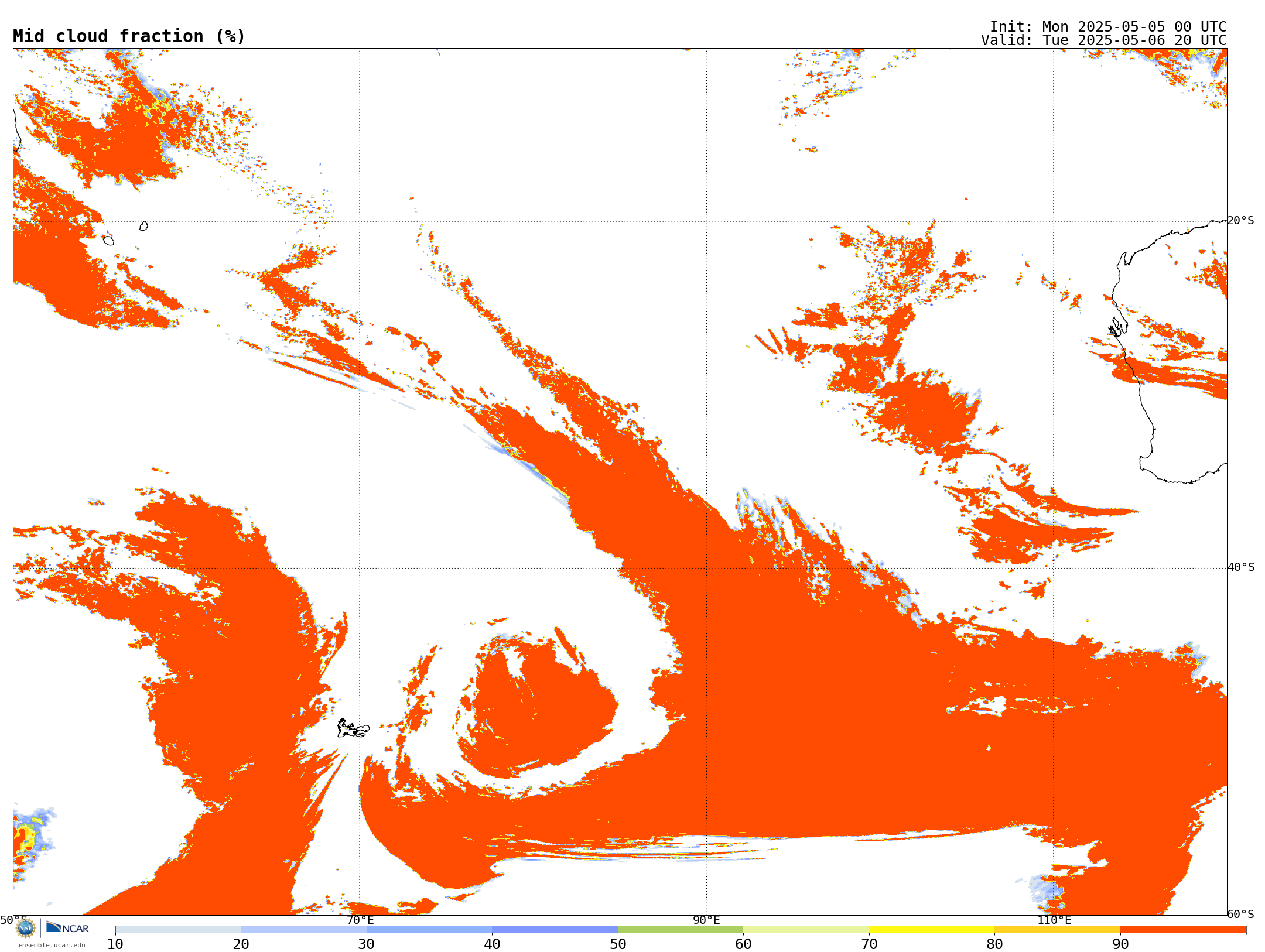The image size is (1265, 952).
Task: Select the 'Valid: Tue 2025-05-06 20 UTC' text
Action: pos(1103,40)
